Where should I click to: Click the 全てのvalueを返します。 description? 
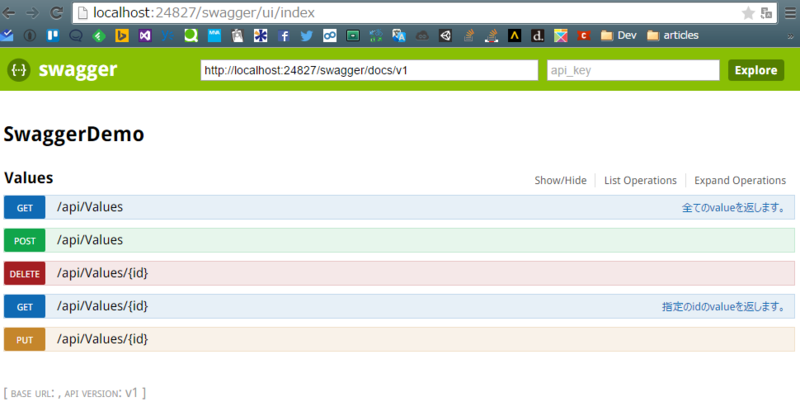[734, 208]
